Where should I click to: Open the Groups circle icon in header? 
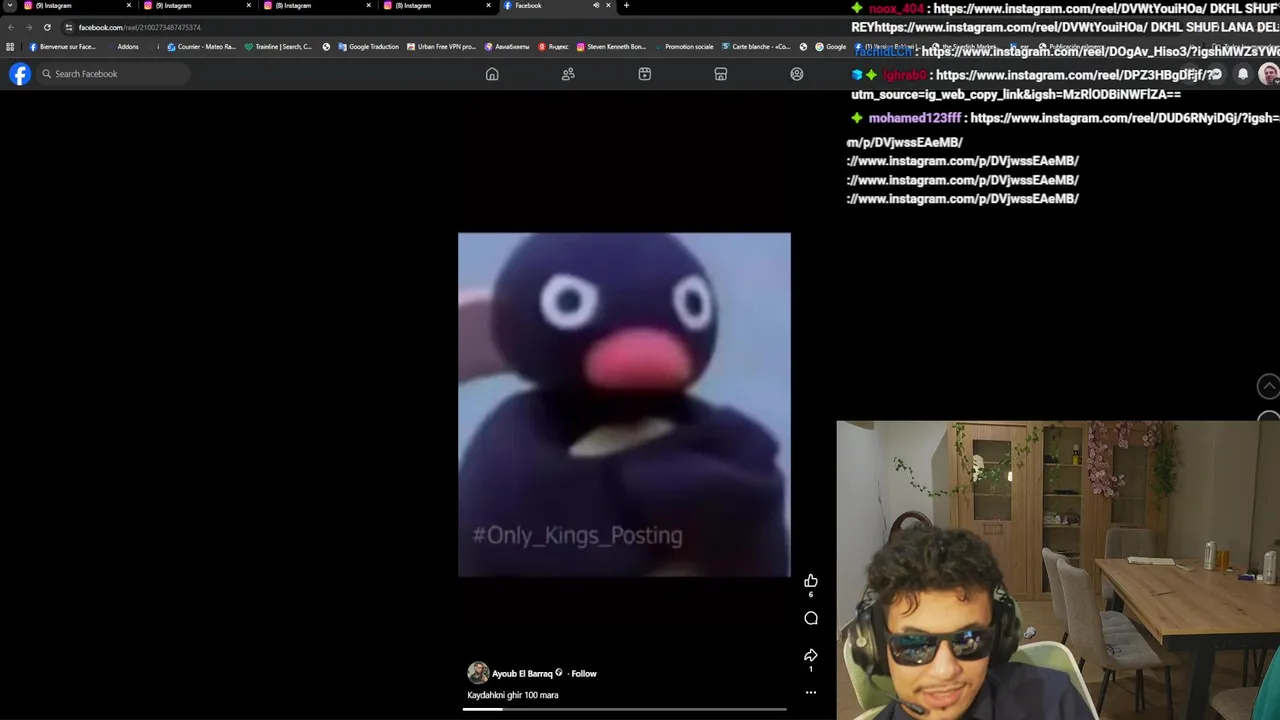797,74
